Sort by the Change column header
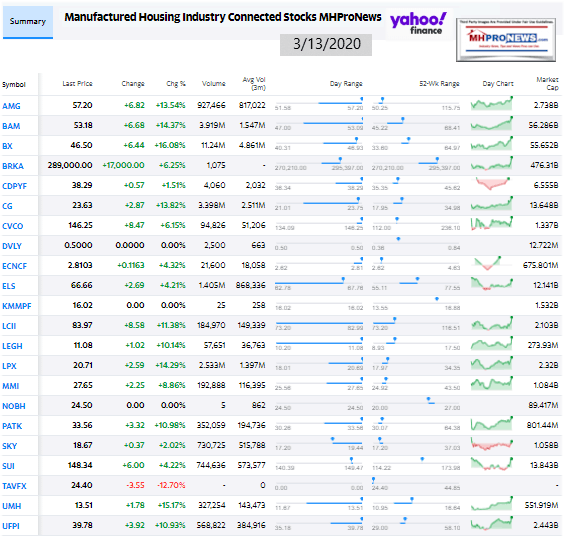 [x=133, y=84]
